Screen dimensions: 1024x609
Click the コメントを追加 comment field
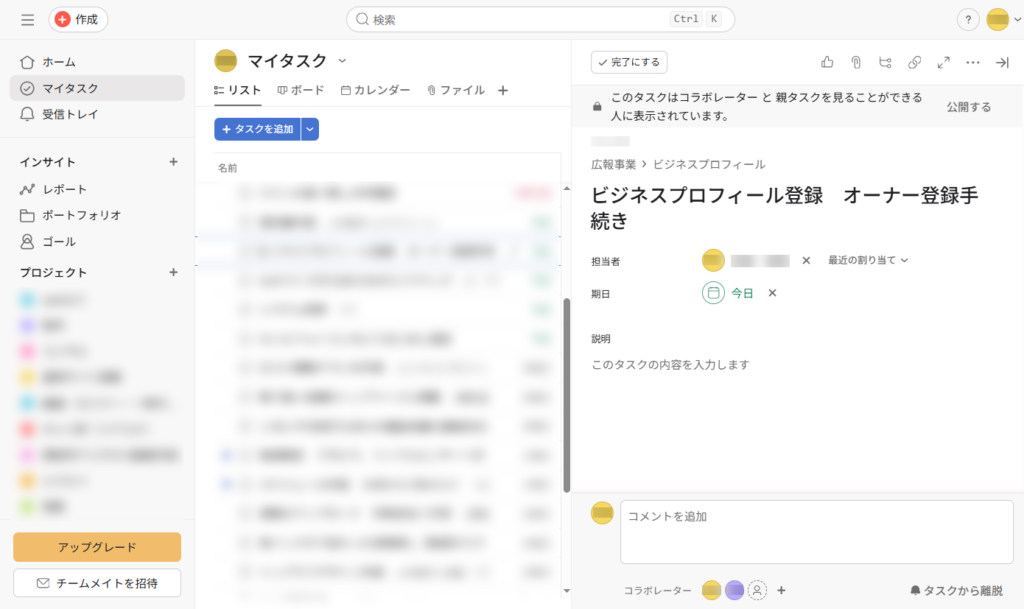pos(816,531)
